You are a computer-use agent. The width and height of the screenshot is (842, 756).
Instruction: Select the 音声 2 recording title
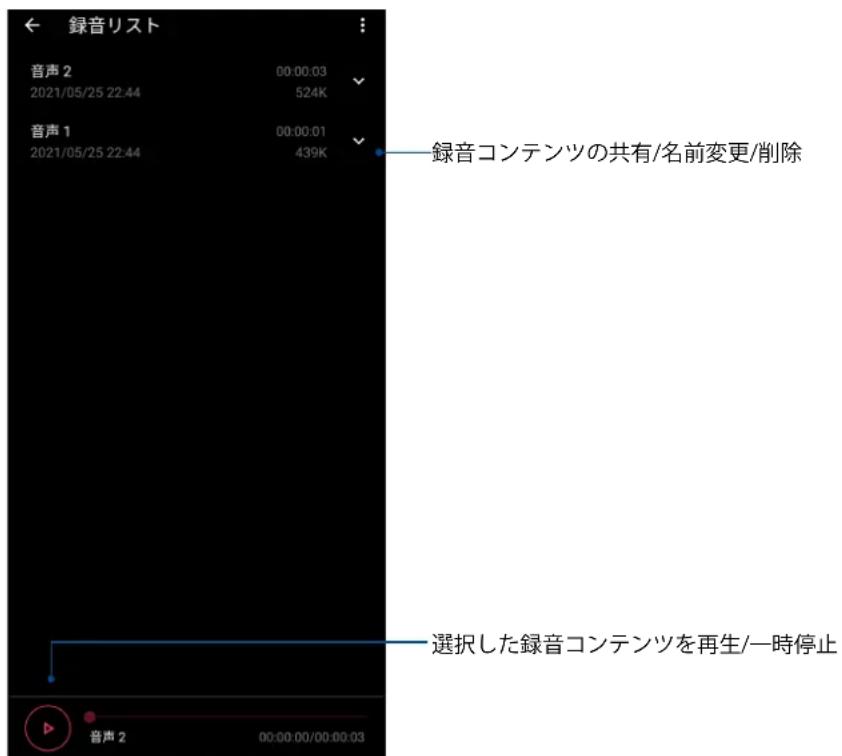pyautogui.click(x=51, y=71)
